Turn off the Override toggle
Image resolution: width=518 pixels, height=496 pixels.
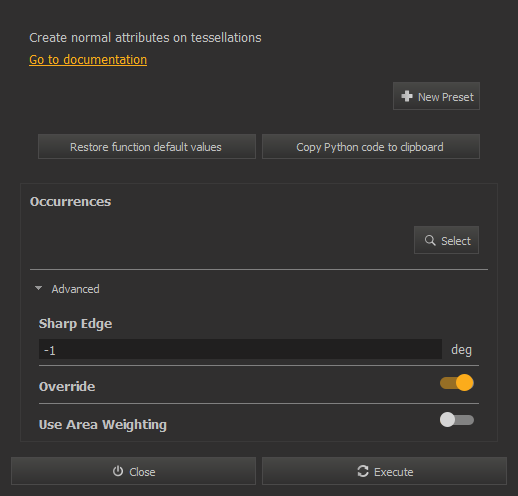pyautogui.click(x=457, y=383)
